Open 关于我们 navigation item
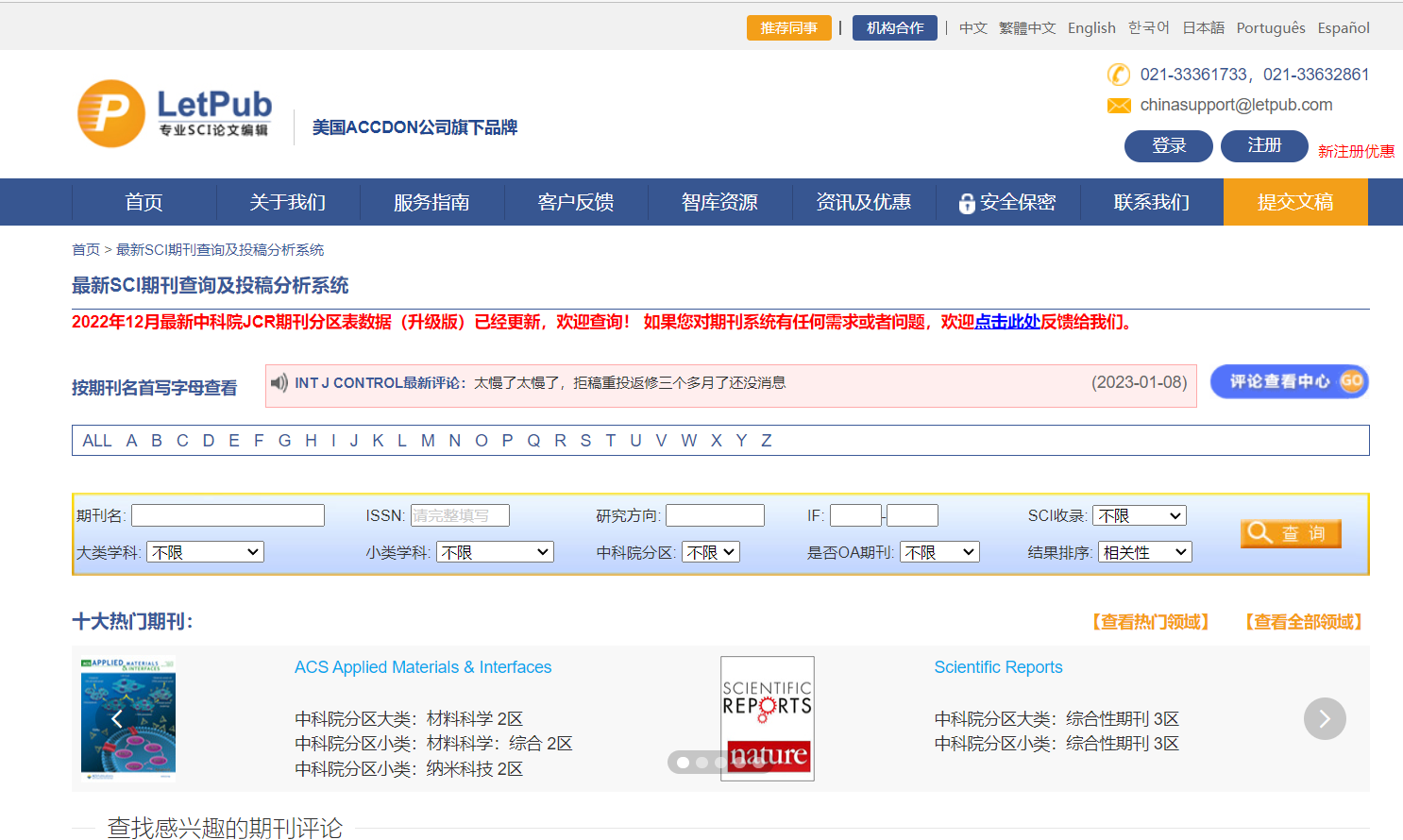 click(x=288, y=202)
